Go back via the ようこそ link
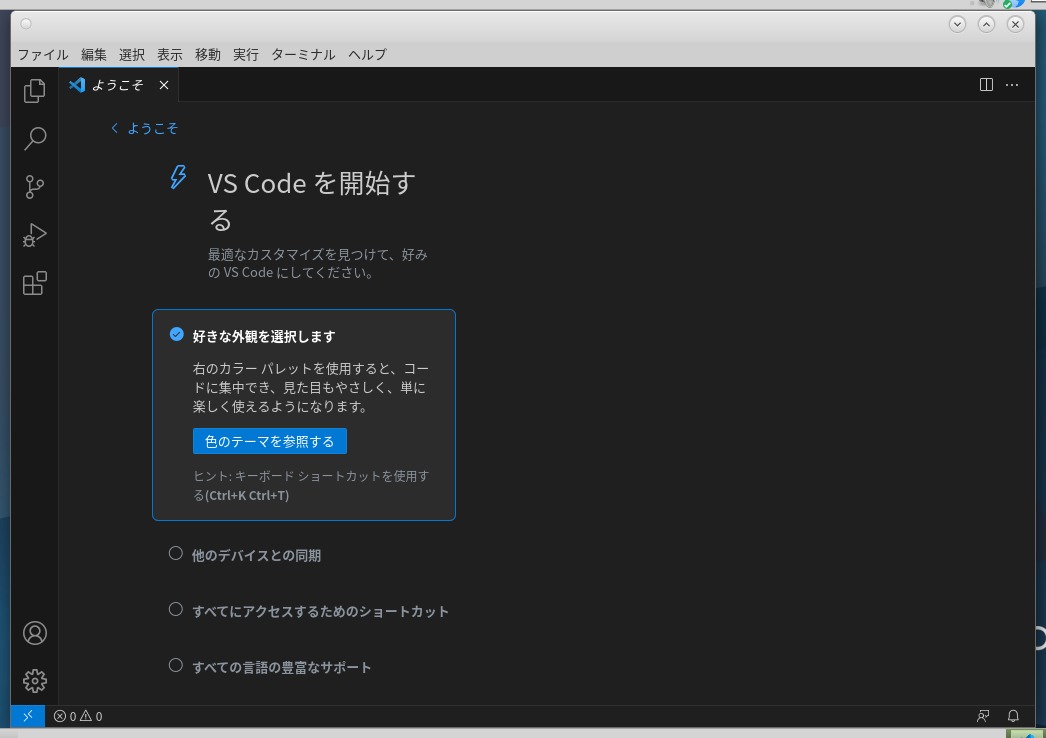Image resolution: width=1046 pixels, height=738 pixels. pyautogui.click(x=145, y=128)
